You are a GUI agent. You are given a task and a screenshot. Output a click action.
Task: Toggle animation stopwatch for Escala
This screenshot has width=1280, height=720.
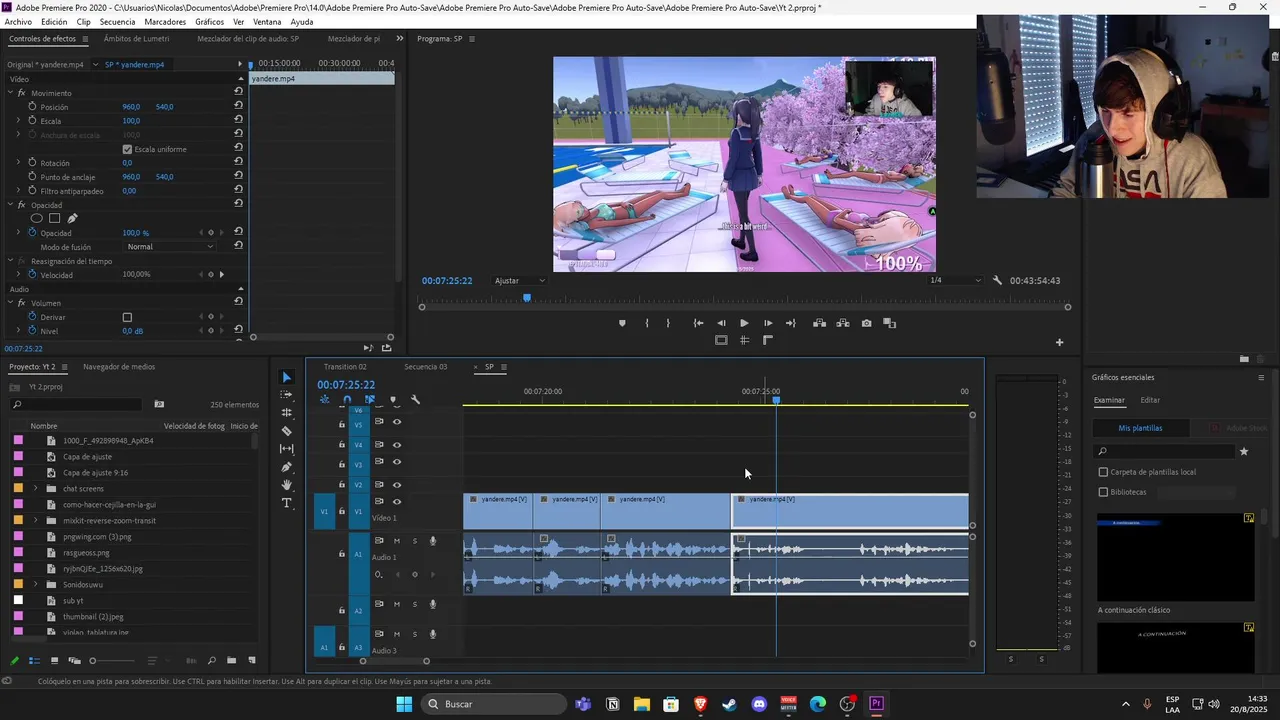pyautogui.click(x=32, y=120)
